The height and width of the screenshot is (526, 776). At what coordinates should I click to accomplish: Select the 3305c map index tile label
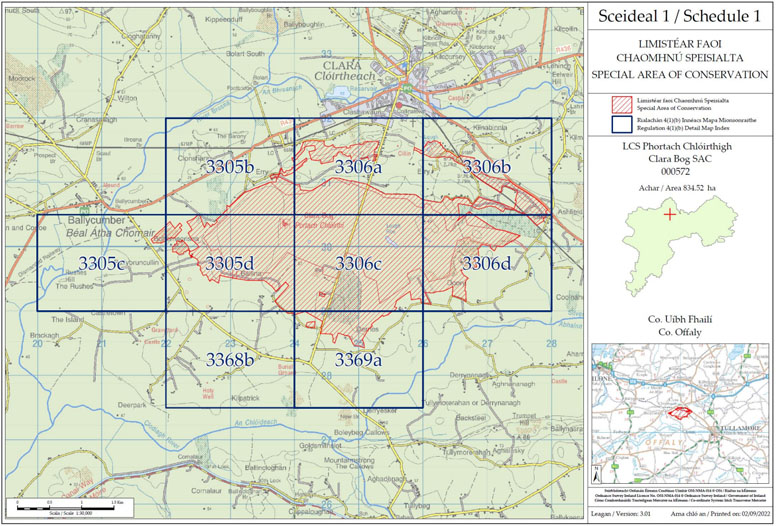pyautogui.click(x=101, y=264)
